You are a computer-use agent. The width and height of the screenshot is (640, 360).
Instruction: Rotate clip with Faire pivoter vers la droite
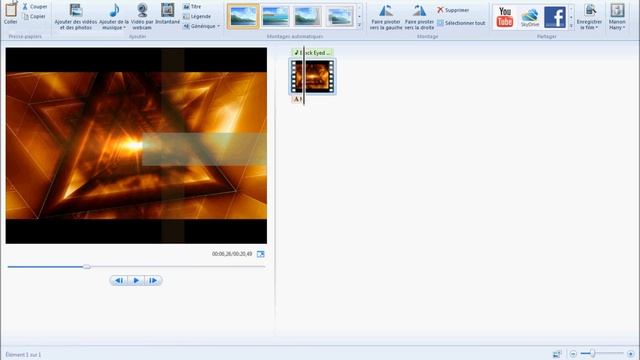(x=419, y=17)
